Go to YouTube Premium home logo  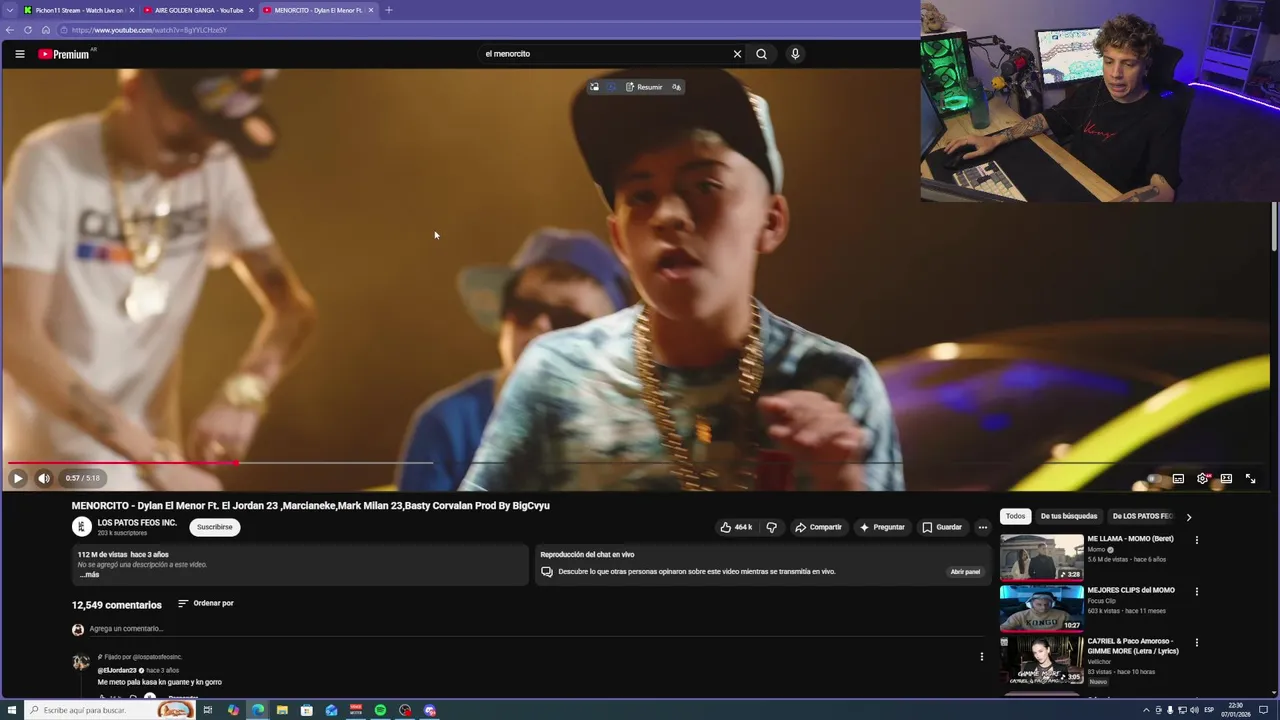(66, 54)
